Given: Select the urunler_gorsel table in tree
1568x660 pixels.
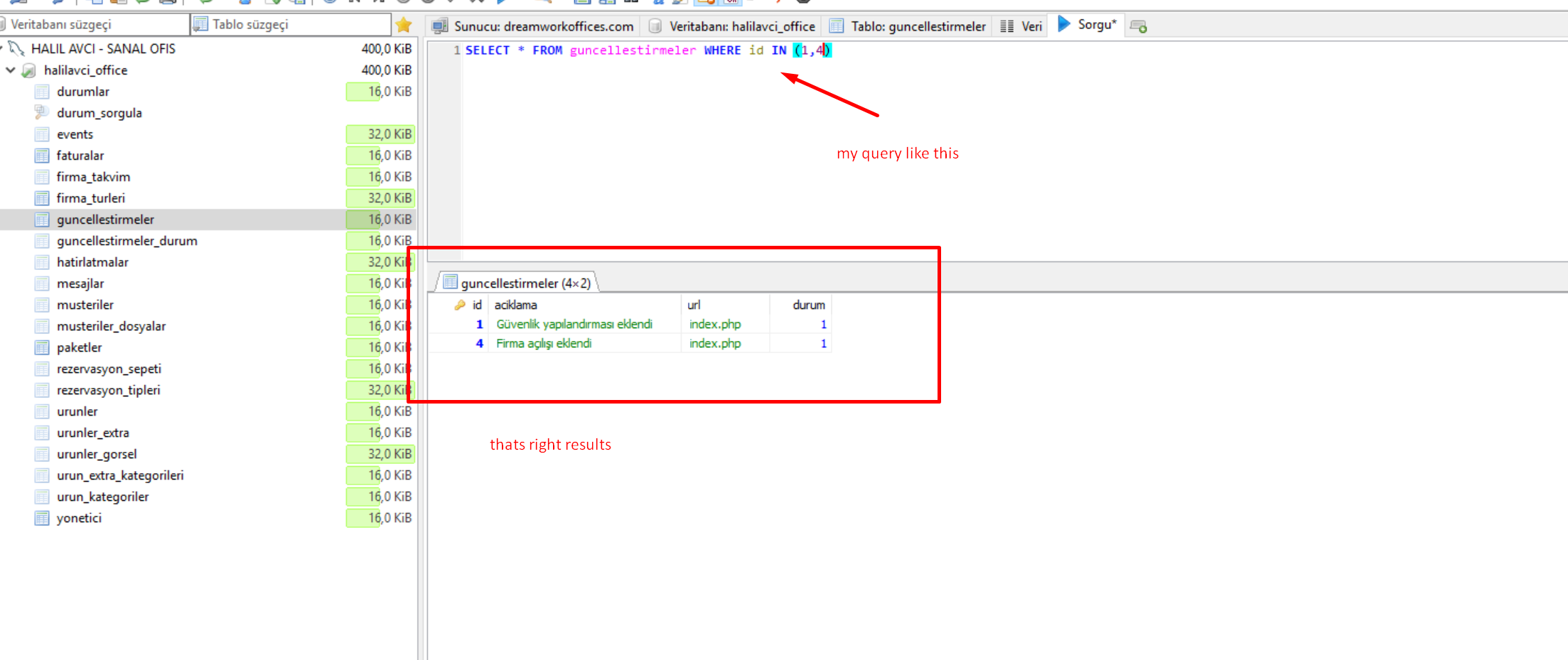Looking at the screenshot, I should pos(97,454).
